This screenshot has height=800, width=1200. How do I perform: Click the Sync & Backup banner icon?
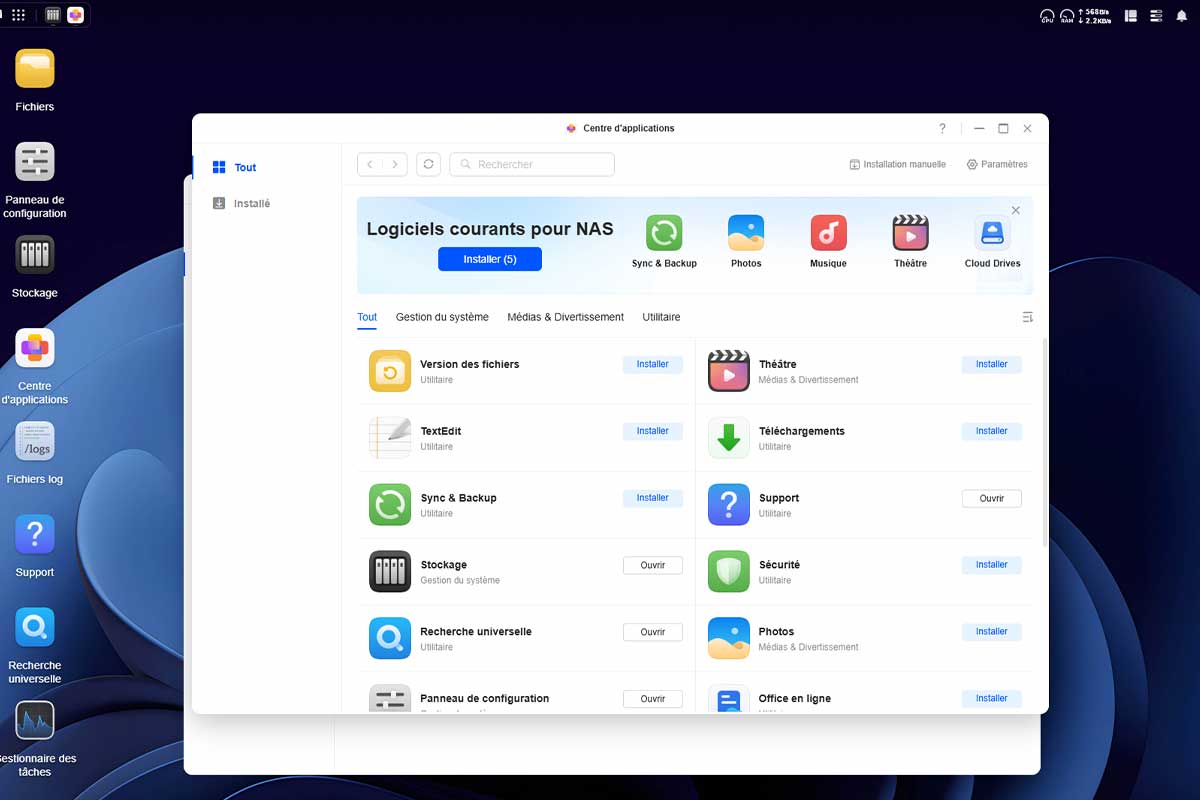point(664,233)
